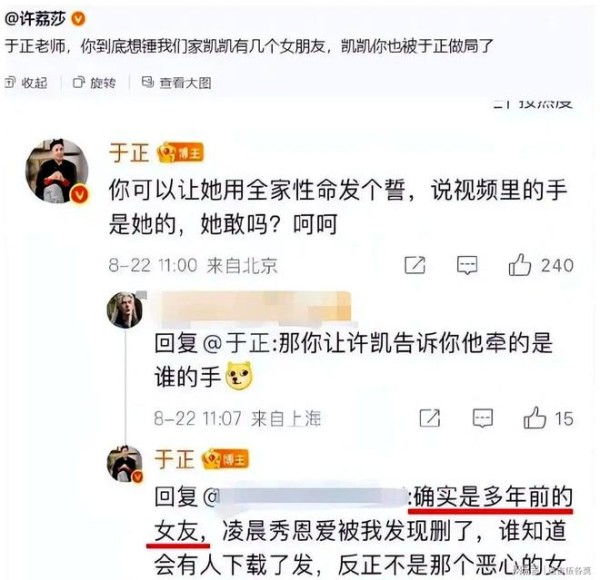This screenshot has height=580, width=600.
Task: Open 于正's small avatar in bottom reply
Action: (125, 463)
